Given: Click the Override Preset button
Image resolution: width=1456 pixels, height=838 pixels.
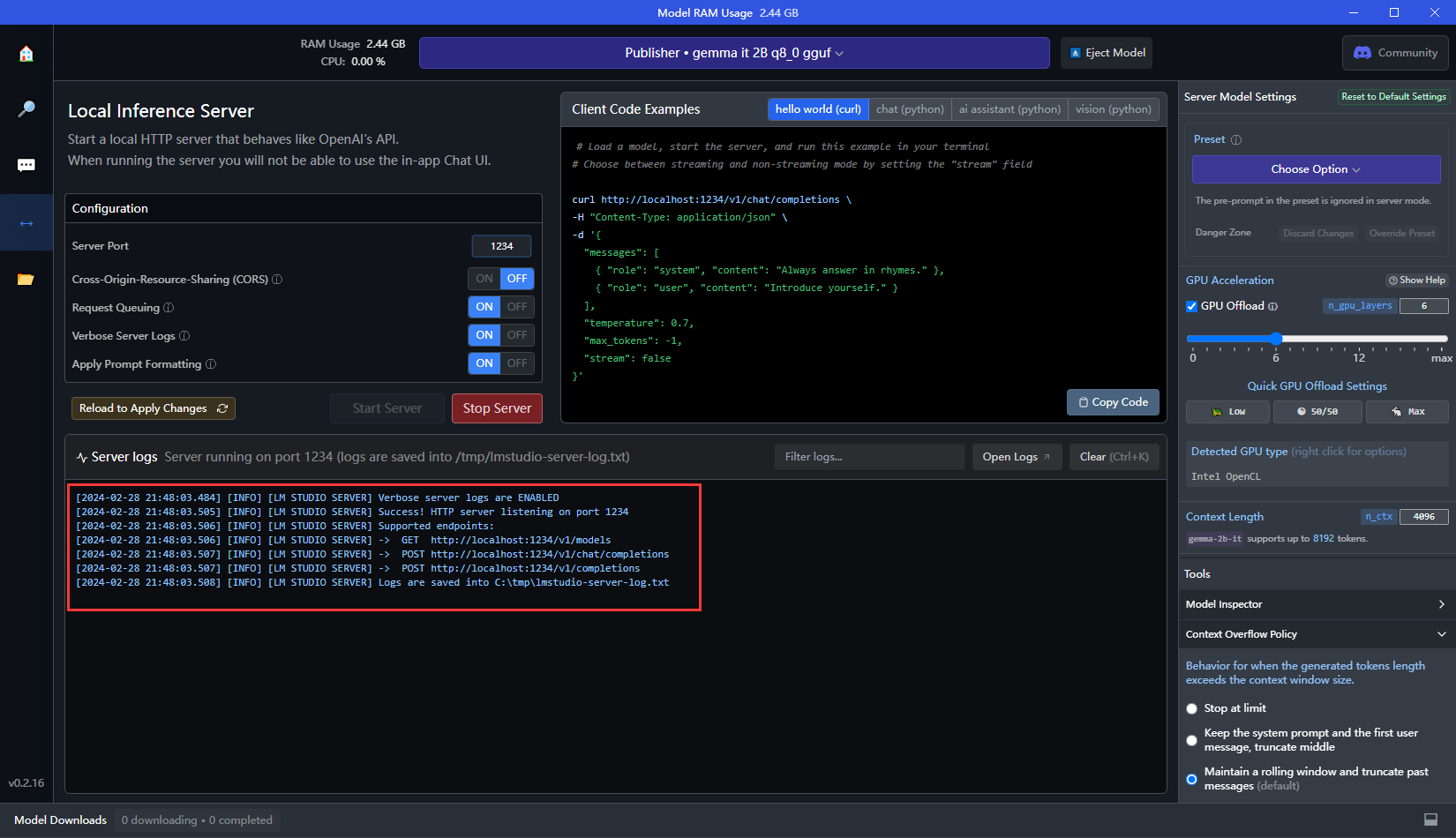Looking at the screenshot, I should coord(1401,234).
